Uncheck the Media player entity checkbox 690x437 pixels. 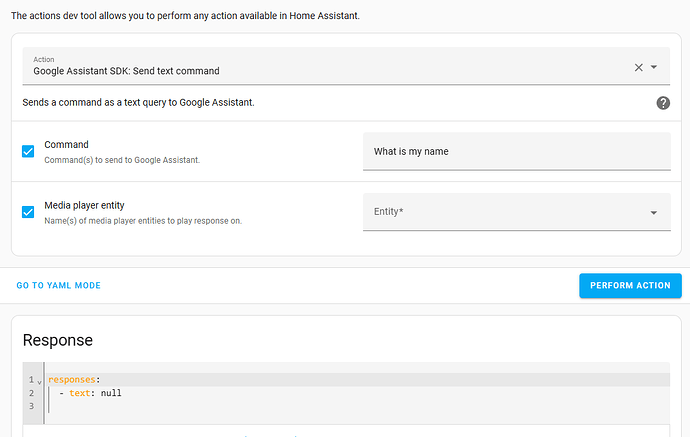[x=28, y=212]
